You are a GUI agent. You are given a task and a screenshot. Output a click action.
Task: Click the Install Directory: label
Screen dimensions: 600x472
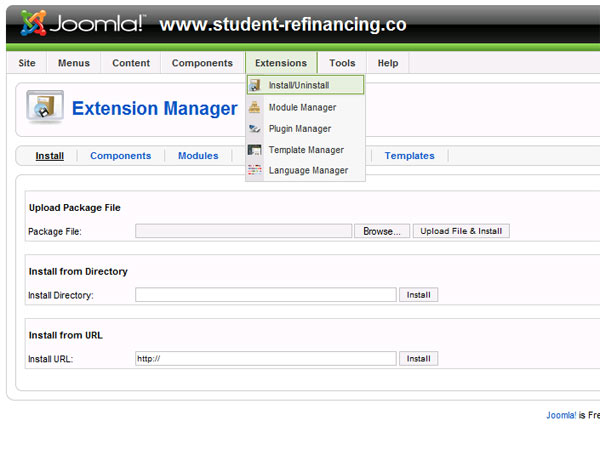tap(61, 296)
